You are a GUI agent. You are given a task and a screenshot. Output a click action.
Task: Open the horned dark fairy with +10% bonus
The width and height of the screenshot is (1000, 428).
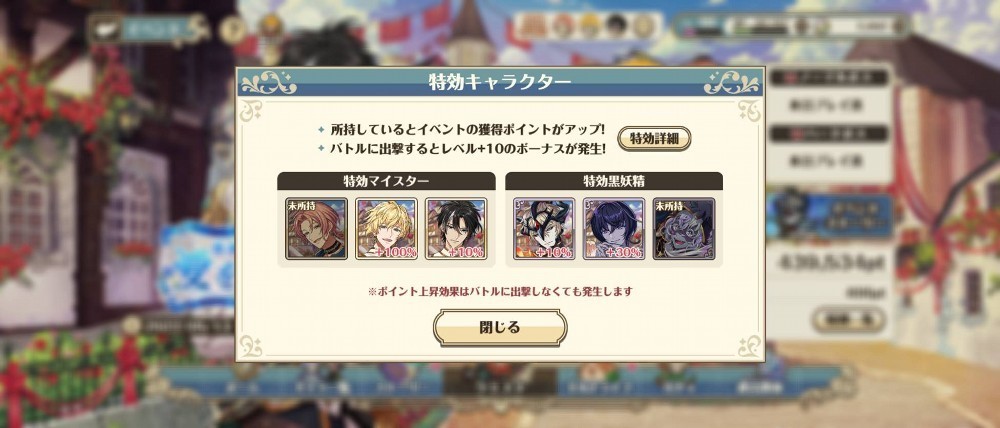click(544, 228)
